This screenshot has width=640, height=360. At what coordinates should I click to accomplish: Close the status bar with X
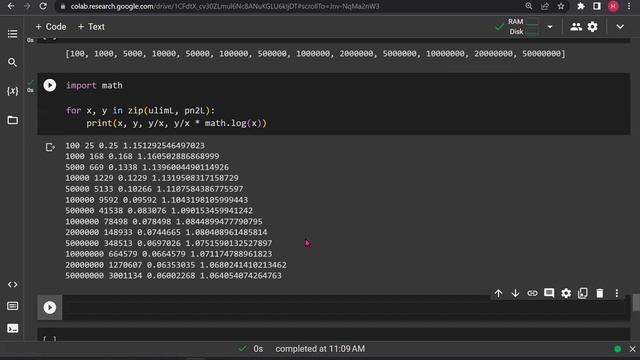tap(632, 349)
